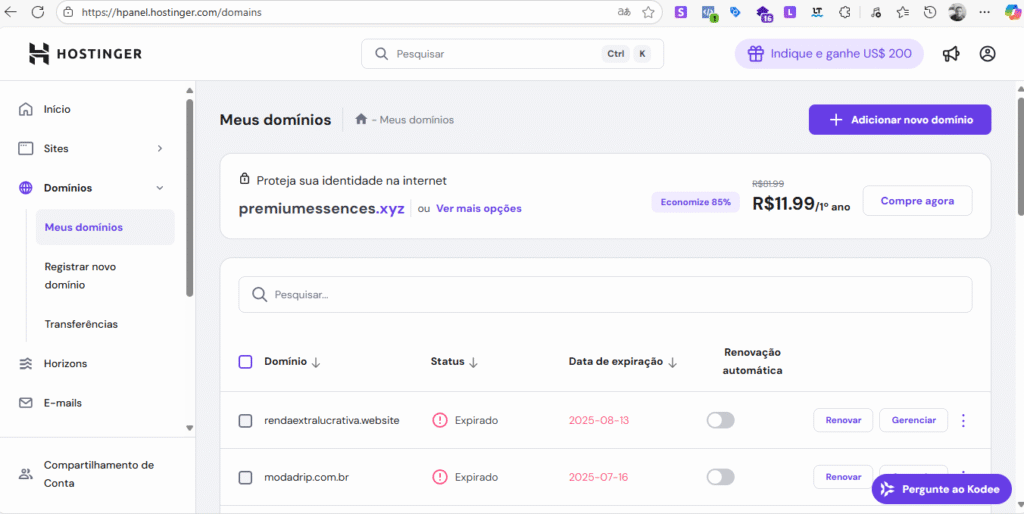
Task: Select all domains with header checkbox
Action: [x=245, y=362]
